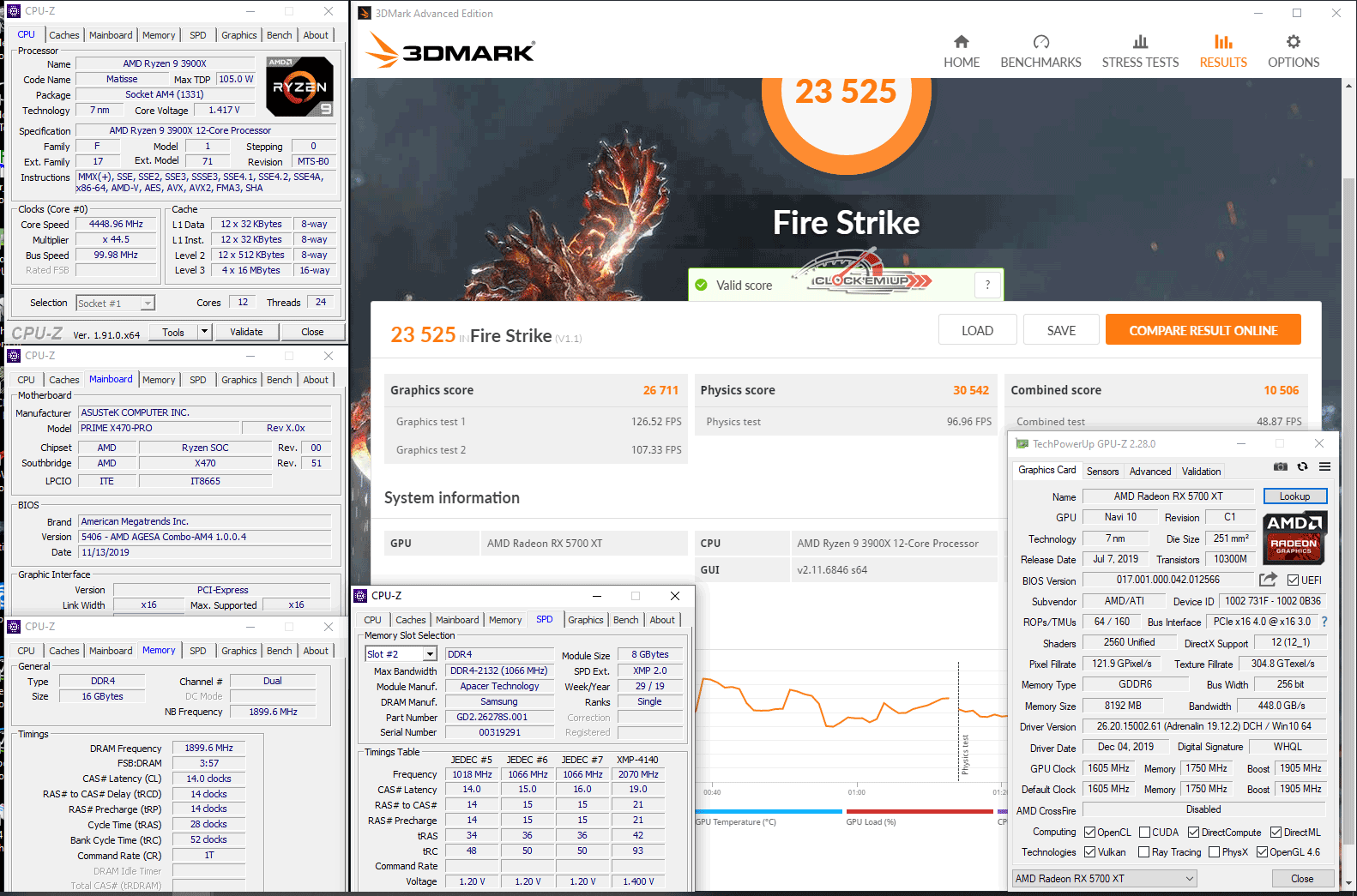Open 3DMark Options gear

point(1293,43)
